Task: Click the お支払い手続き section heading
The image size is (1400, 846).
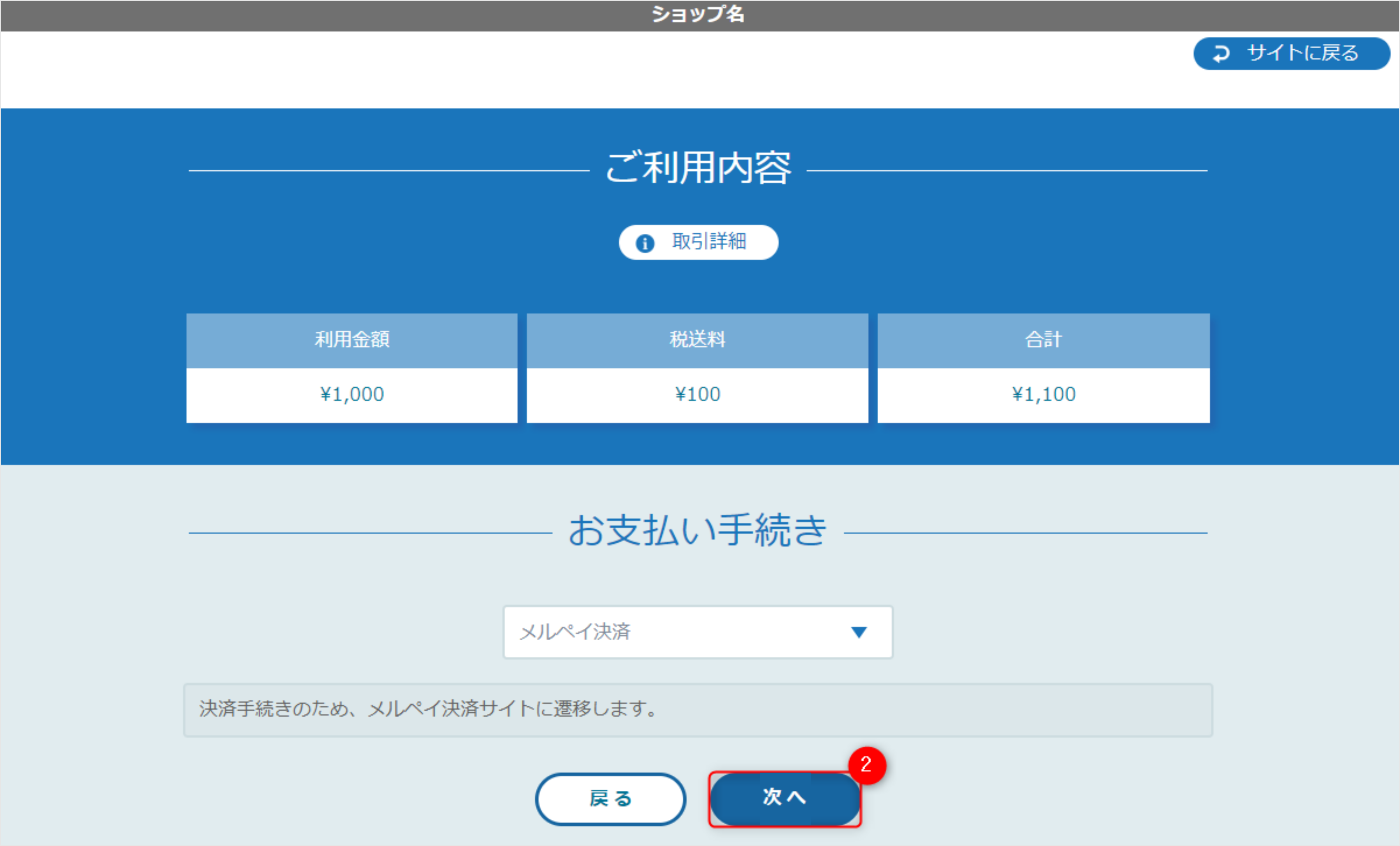Action: click(698, 528)
